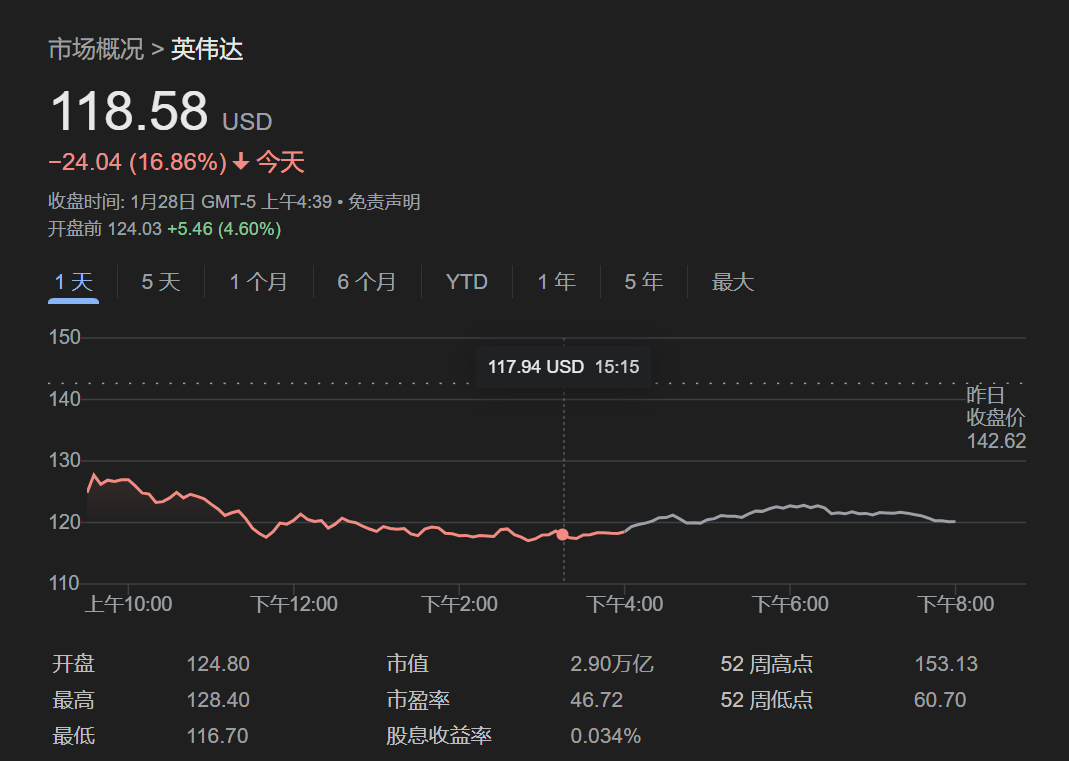1069x761 pixels.
Task: Click the 118.58 current price value
Action: [x=130, y=110]
